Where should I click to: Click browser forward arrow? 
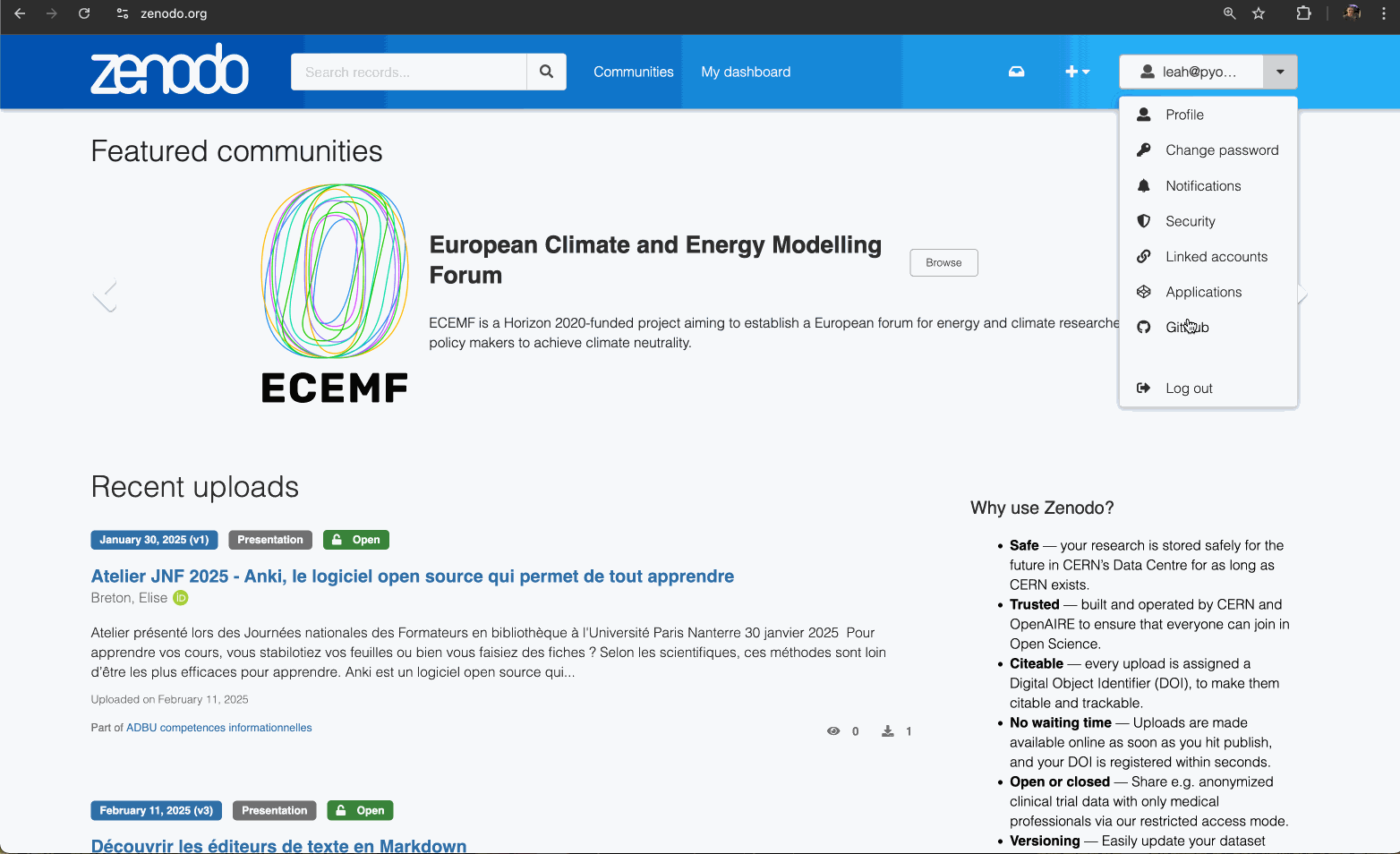coord(52,13)
